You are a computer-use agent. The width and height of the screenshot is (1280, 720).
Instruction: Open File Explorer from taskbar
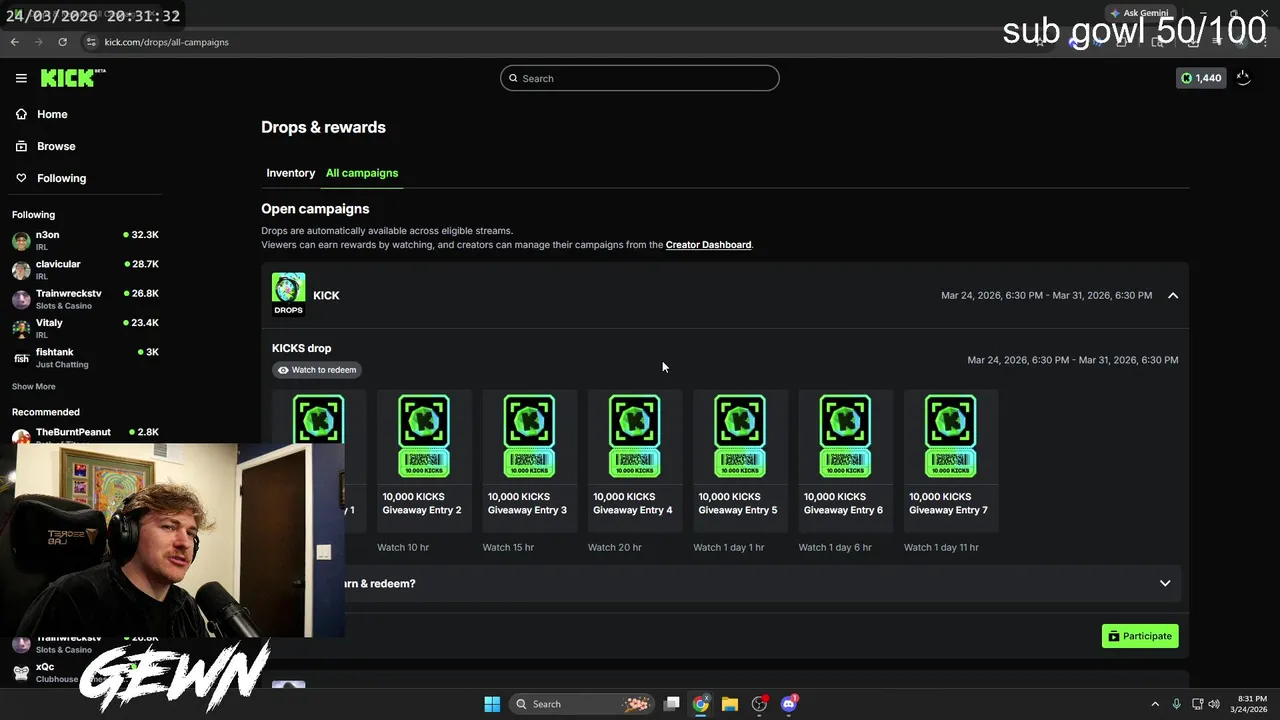click(x=730, y=704)
